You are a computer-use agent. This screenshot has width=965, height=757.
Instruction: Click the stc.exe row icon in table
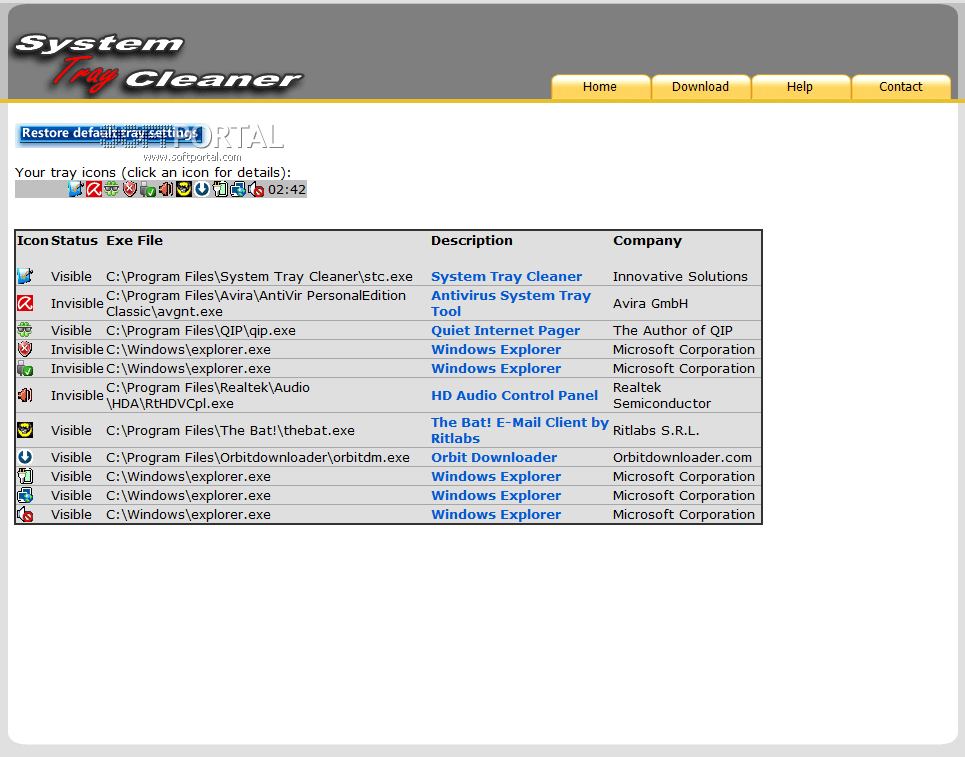25,276
